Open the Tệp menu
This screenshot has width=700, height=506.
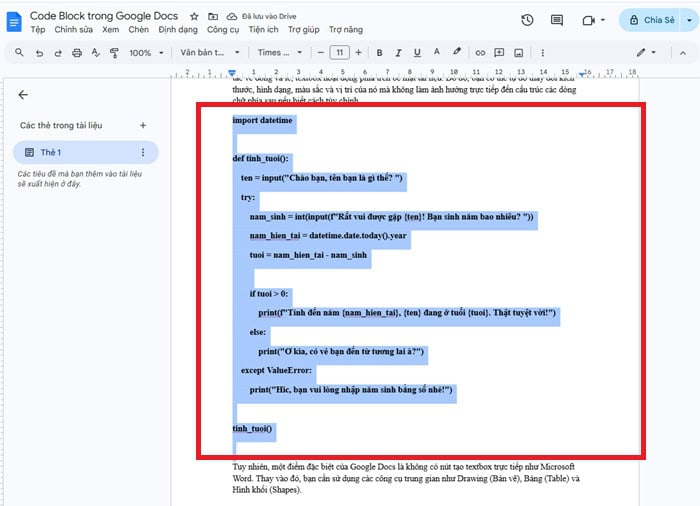(38, 29)
